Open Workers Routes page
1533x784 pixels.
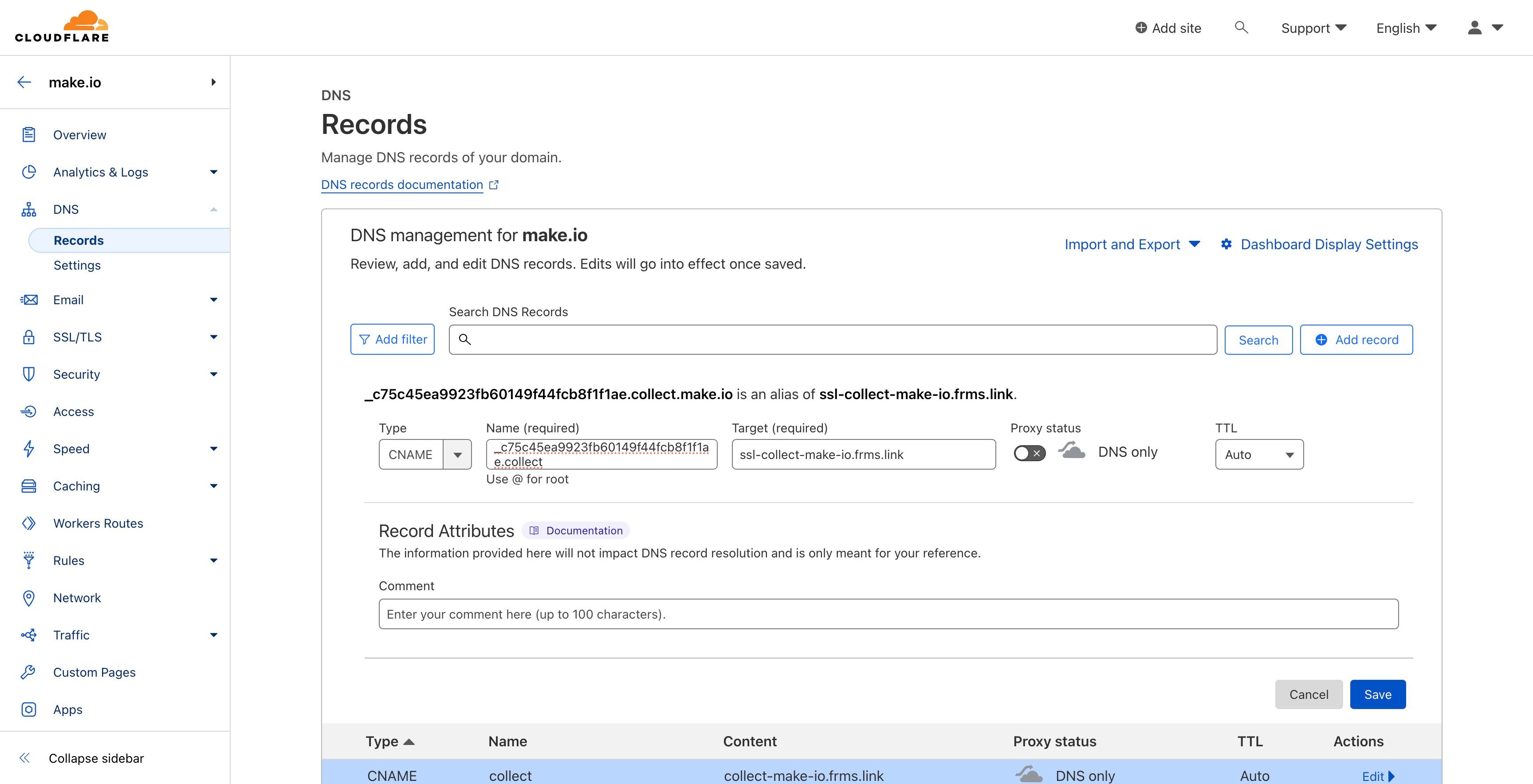click(x=98, y=523)
